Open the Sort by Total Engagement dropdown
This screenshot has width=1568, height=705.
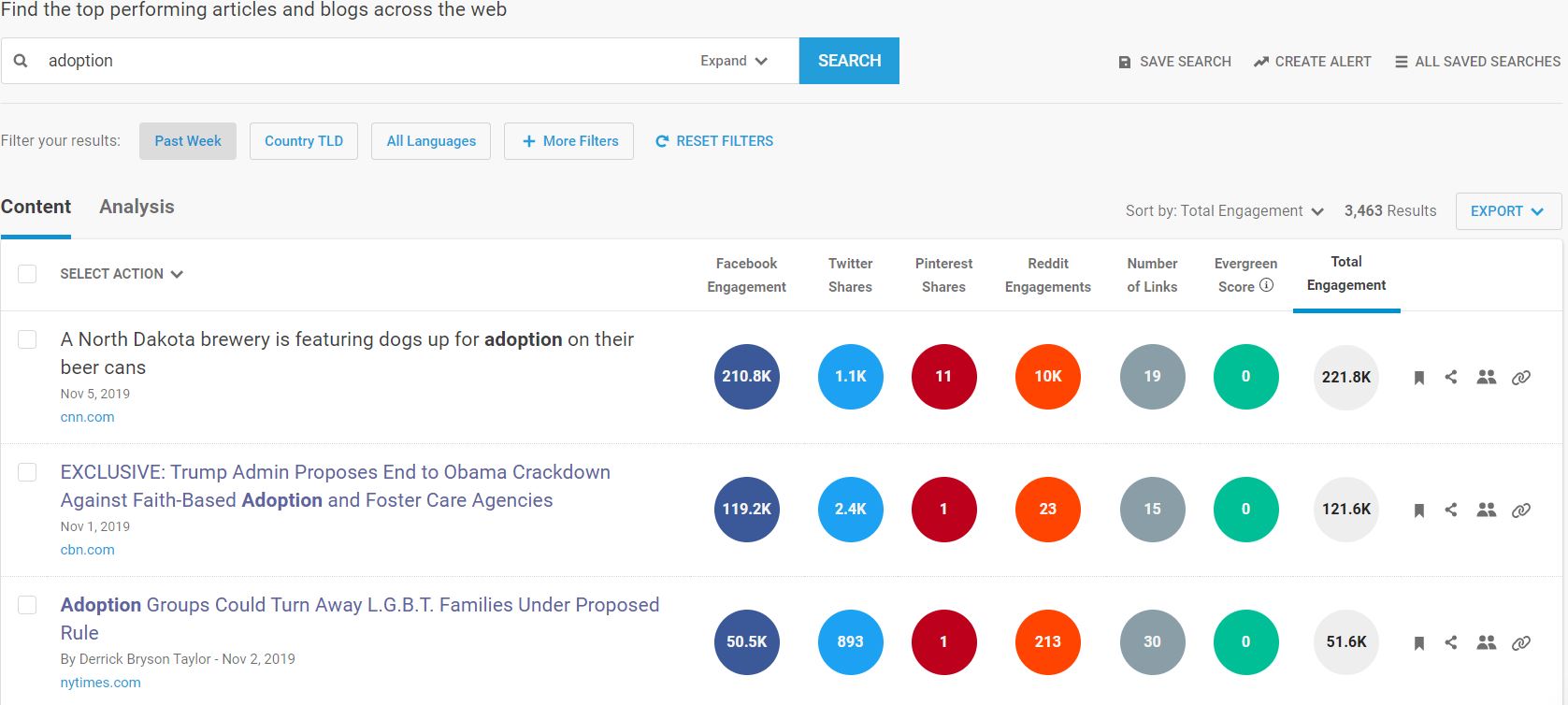click(x=1225, y=210)
